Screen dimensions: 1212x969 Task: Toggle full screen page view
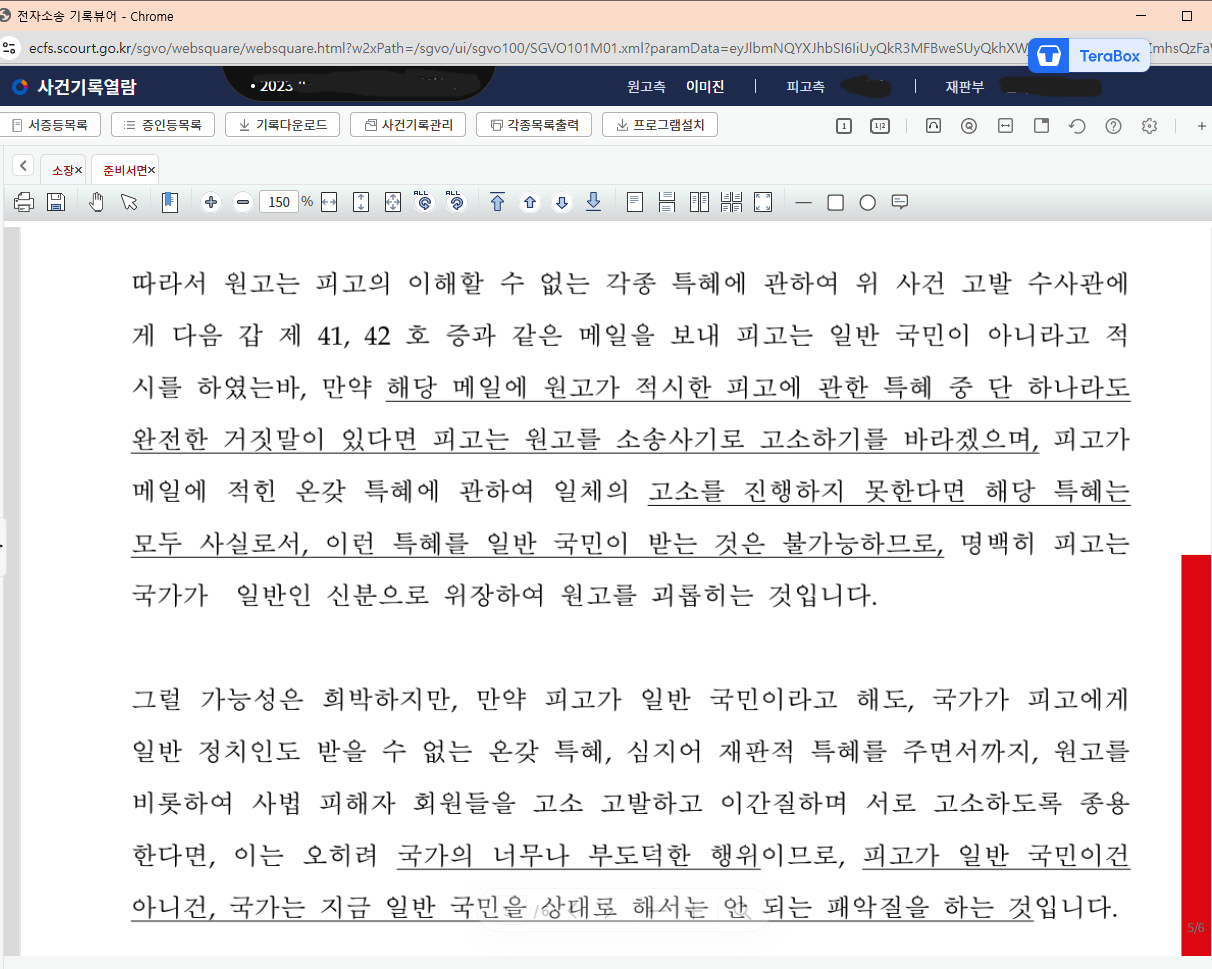tap(763, 201)
